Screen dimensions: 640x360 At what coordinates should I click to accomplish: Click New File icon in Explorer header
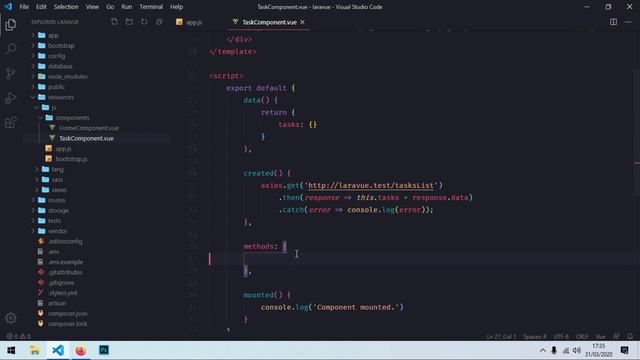(114, 22)
